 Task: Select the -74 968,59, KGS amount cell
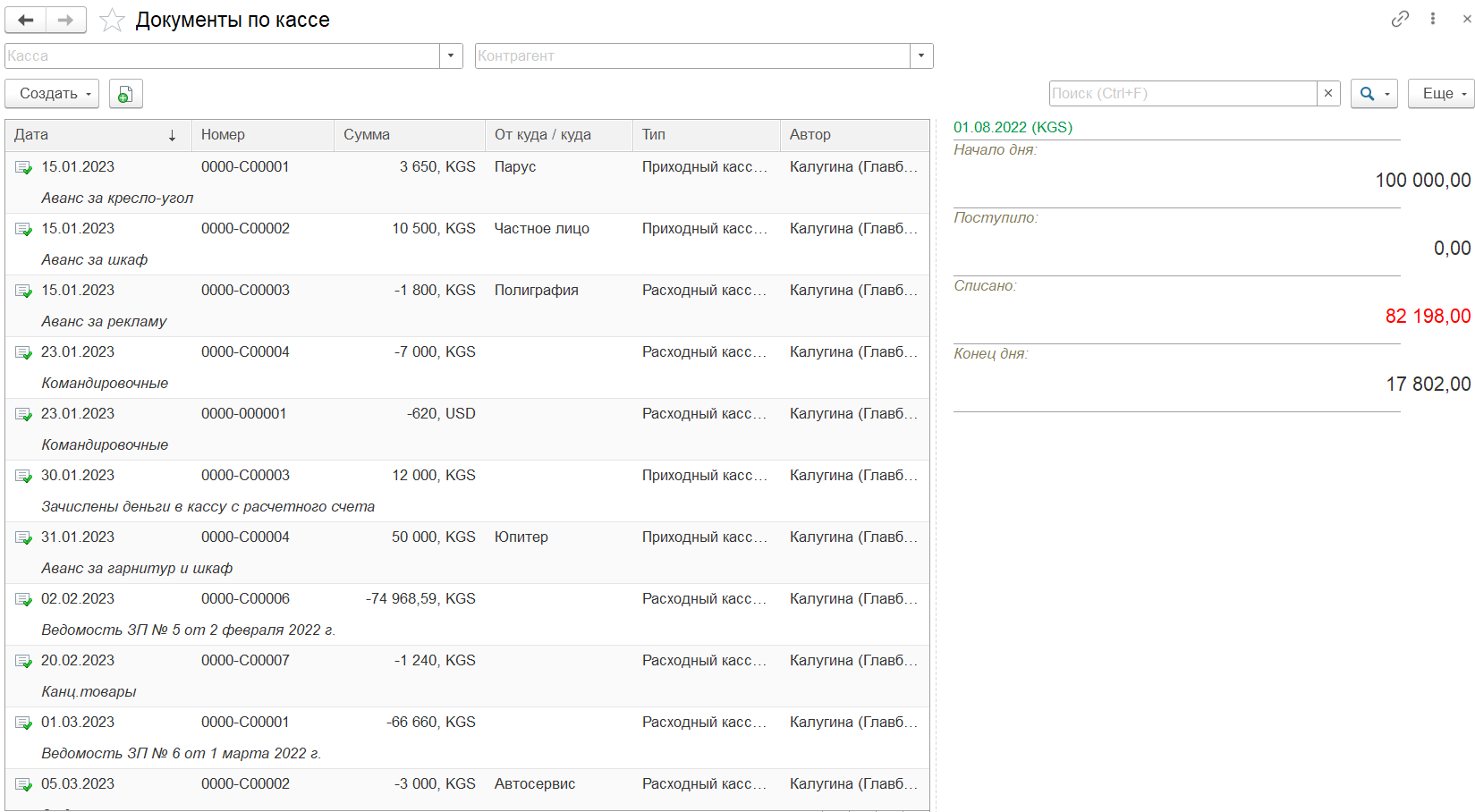point(420,599)
